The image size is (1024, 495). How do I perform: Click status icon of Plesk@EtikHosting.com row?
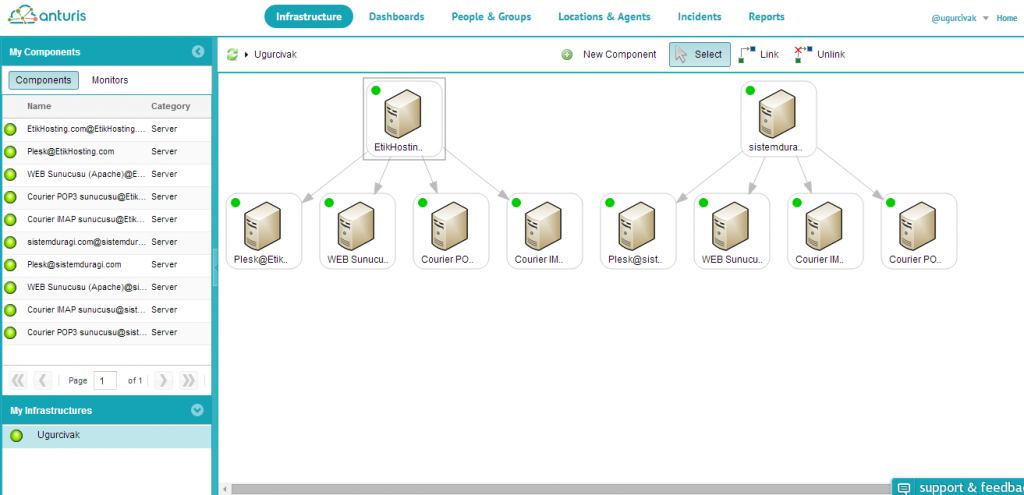click(x=10, y=152)
